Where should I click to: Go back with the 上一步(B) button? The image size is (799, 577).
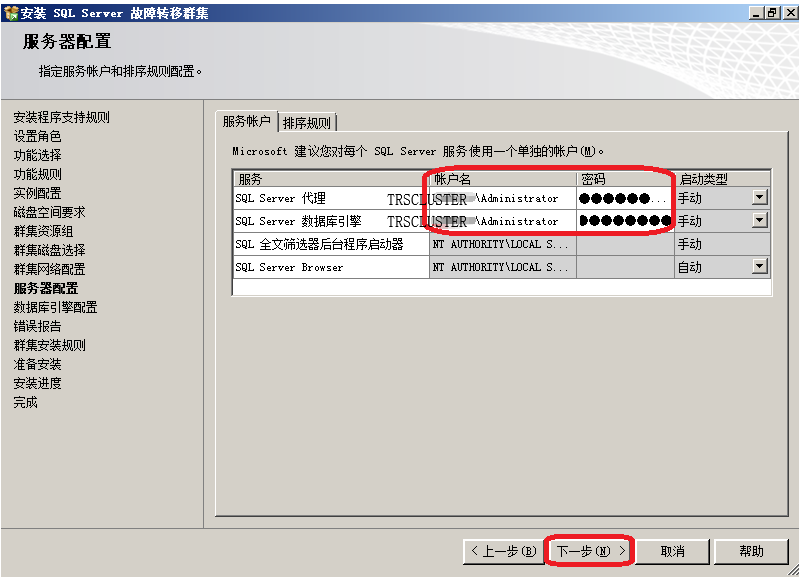click(x=503, y=552)
